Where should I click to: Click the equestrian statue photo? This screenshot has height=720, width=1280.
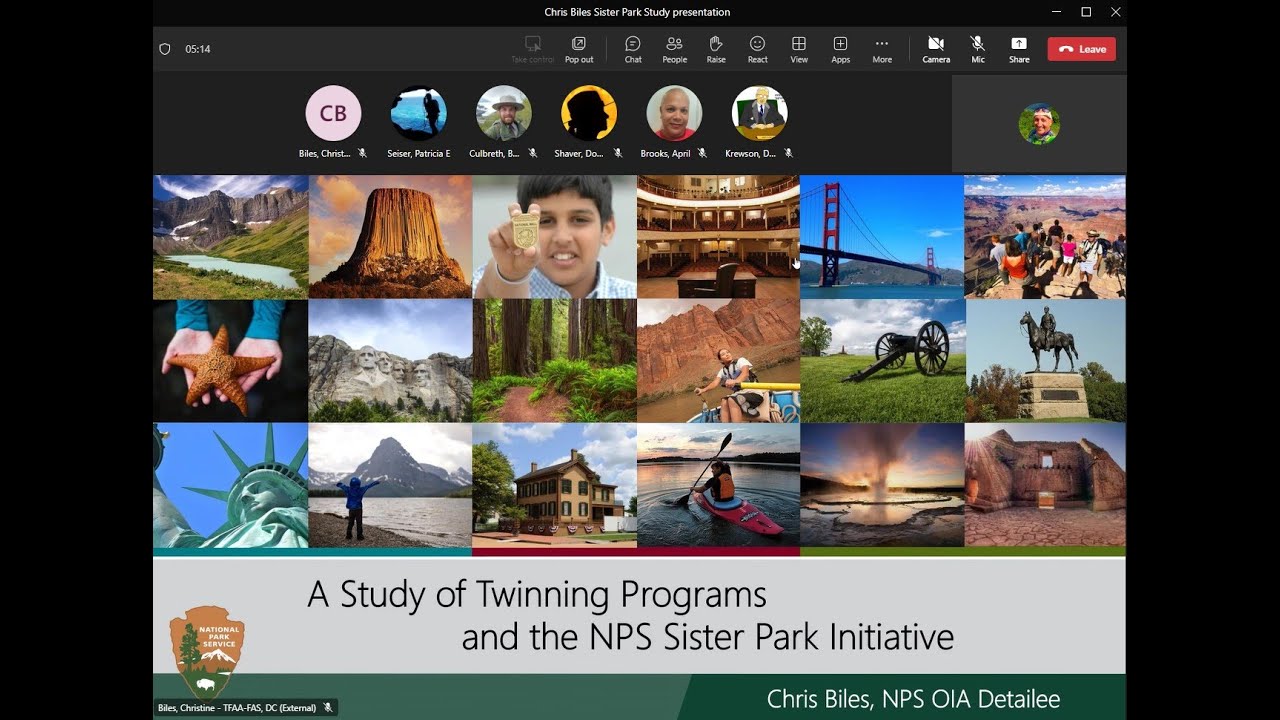tap(1045, 361)
